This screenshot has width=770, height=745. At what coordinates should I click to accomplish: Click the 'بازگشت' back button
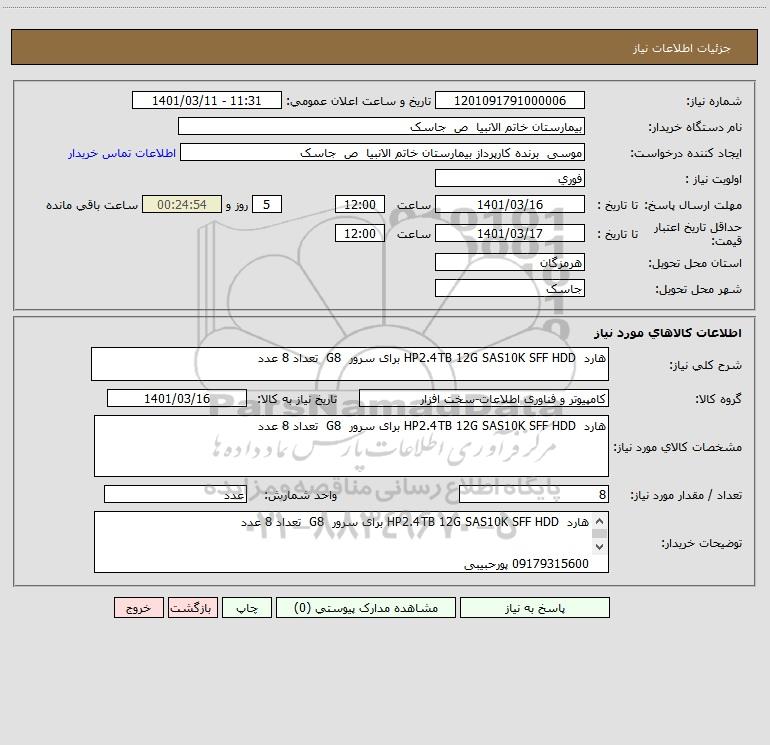tap(192, 607)
